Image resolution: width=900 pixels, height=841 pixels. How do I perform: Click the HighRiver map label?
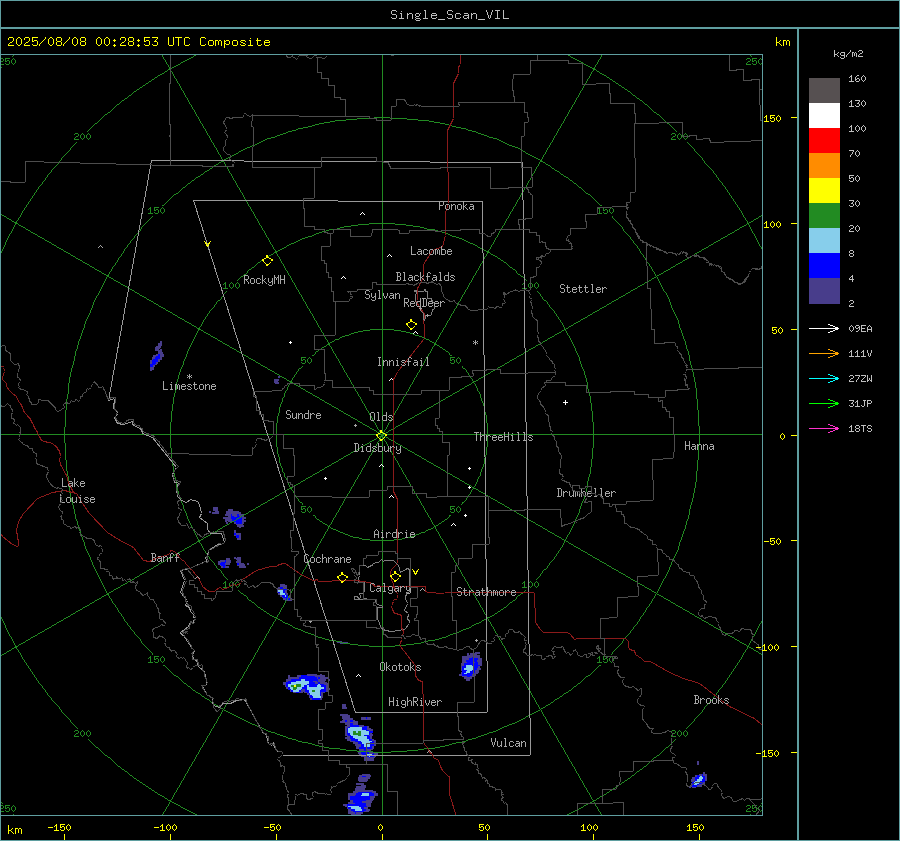click(x=415, y=702)
